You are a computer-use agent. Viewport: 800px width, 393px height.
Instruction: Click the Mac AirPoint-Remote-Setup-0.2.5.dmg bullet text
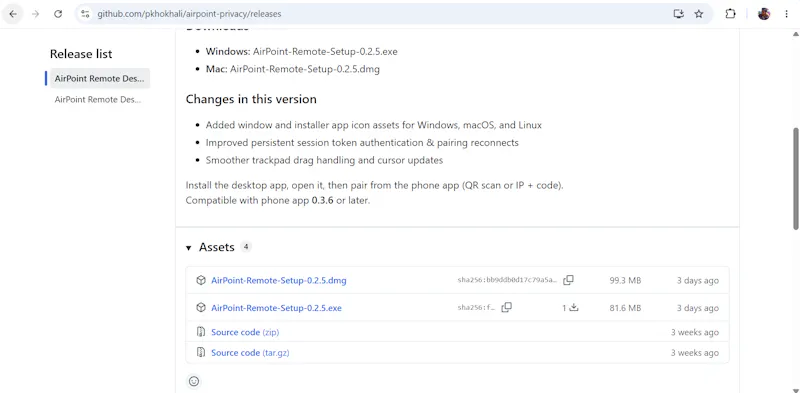(x=293, y=69)
